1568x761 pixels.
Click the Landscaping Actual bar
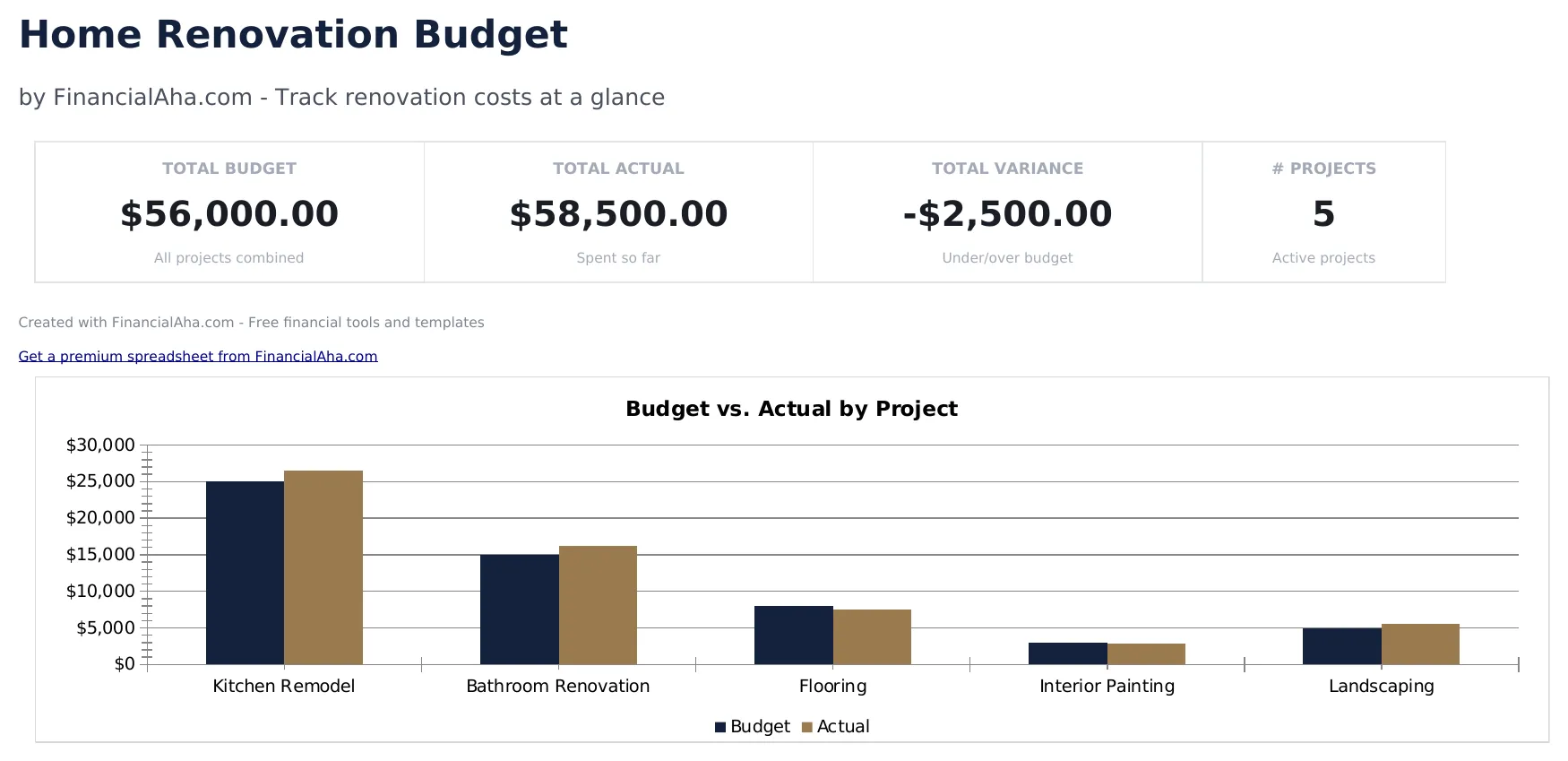pyautogui.click(x=1420, y=643)
